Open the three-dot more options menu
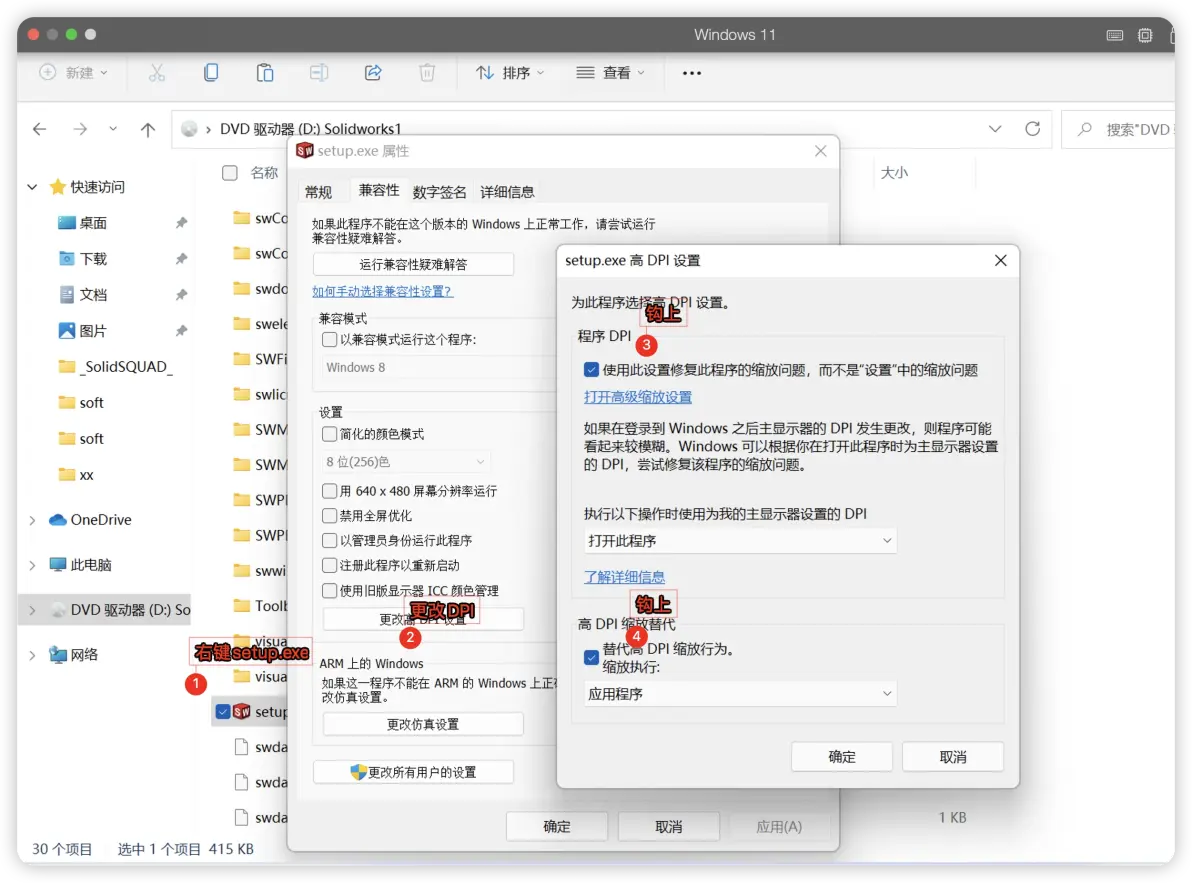The image size is (1192, 883). pyautogui.click(x=691, y=73)
